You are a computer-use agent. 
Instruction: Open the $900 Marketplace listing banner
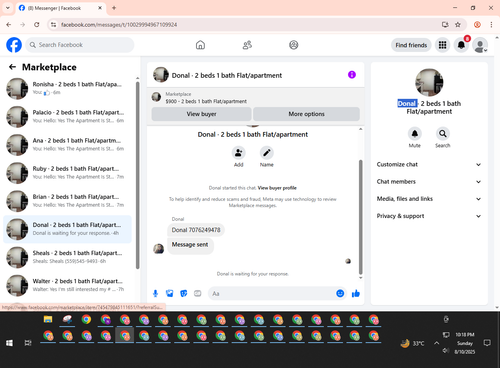(256, 98)
